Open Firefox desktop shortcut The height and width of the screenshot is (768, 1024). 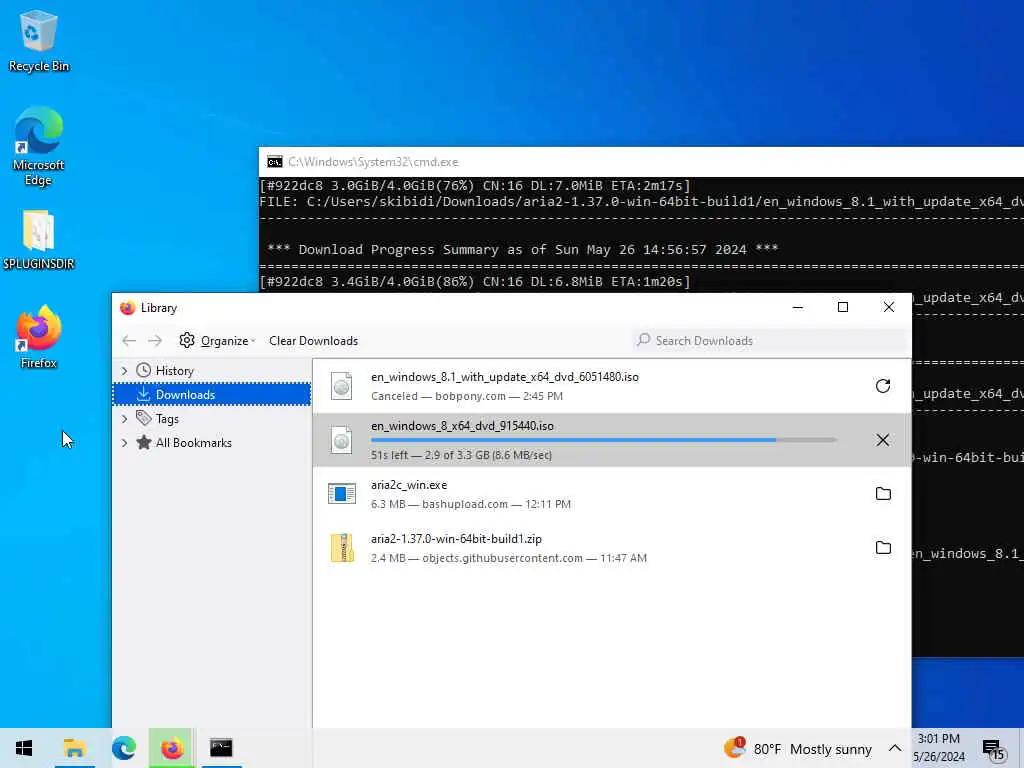point(39,337)
